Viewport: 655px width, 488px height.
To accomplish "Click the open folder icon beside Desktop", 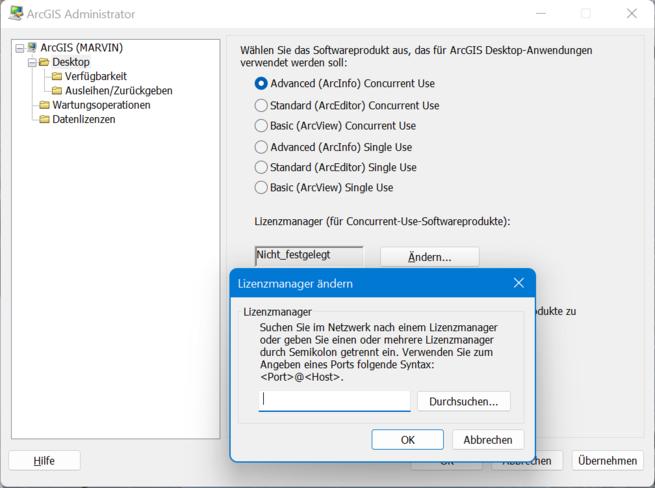I will click(x=44, y=62).
